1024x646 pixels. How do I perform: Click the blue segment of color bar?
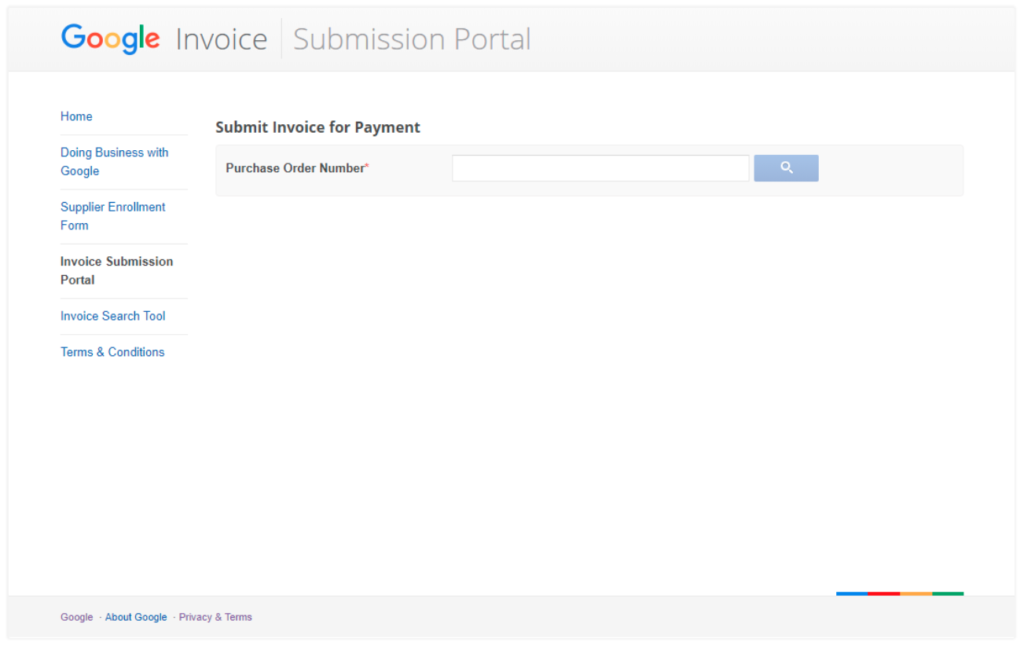pos(852,593)
